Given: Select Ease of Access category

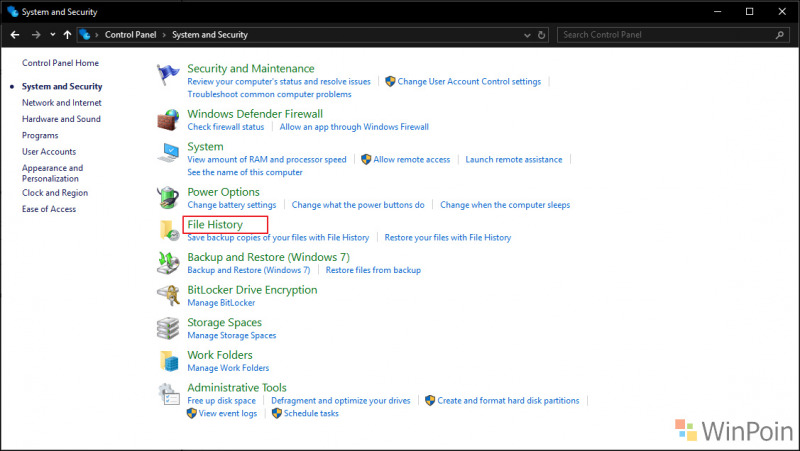Looking at the screenshot, I should pos(49,209).
